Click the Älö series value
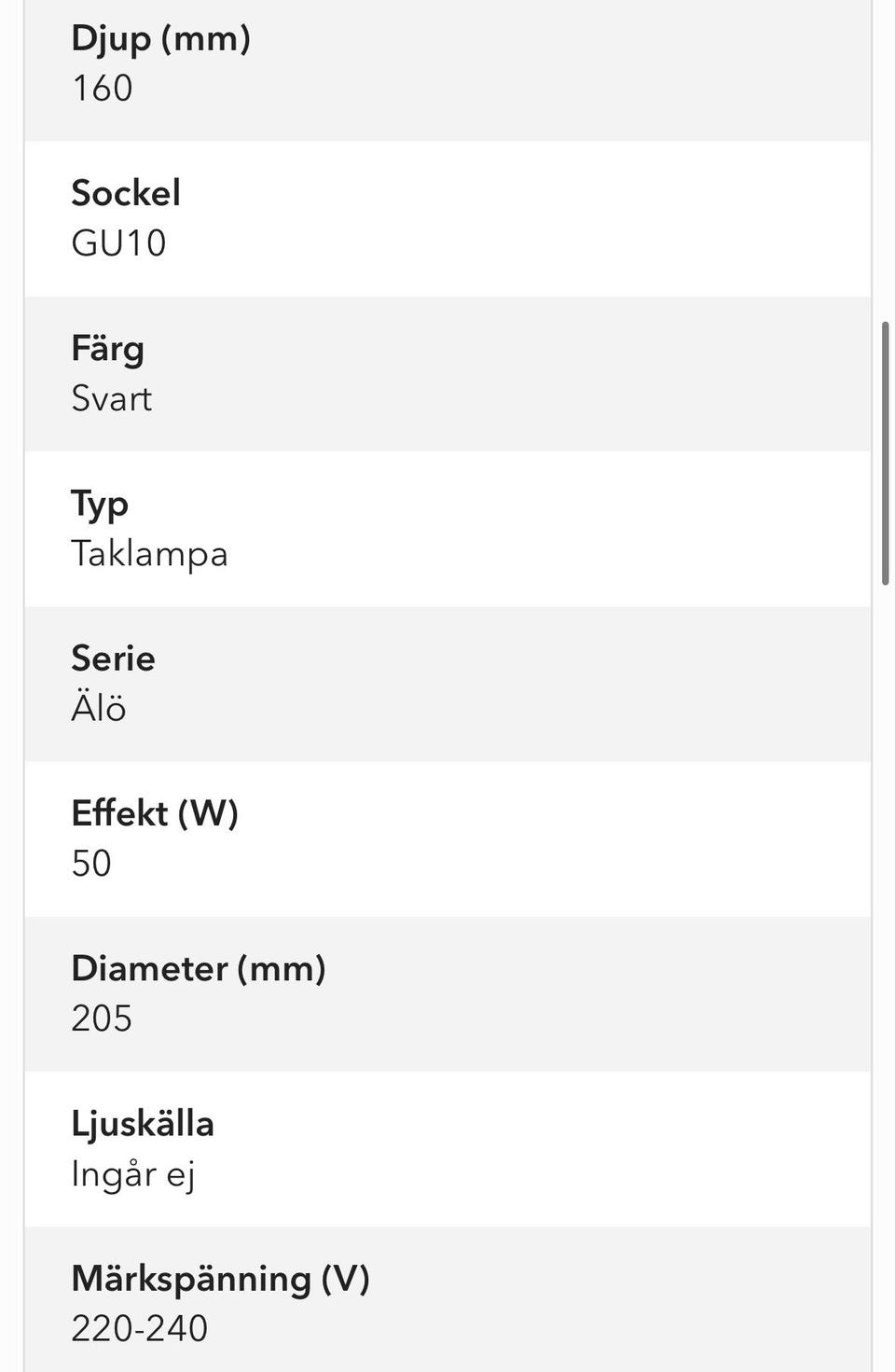 point(99,708)
